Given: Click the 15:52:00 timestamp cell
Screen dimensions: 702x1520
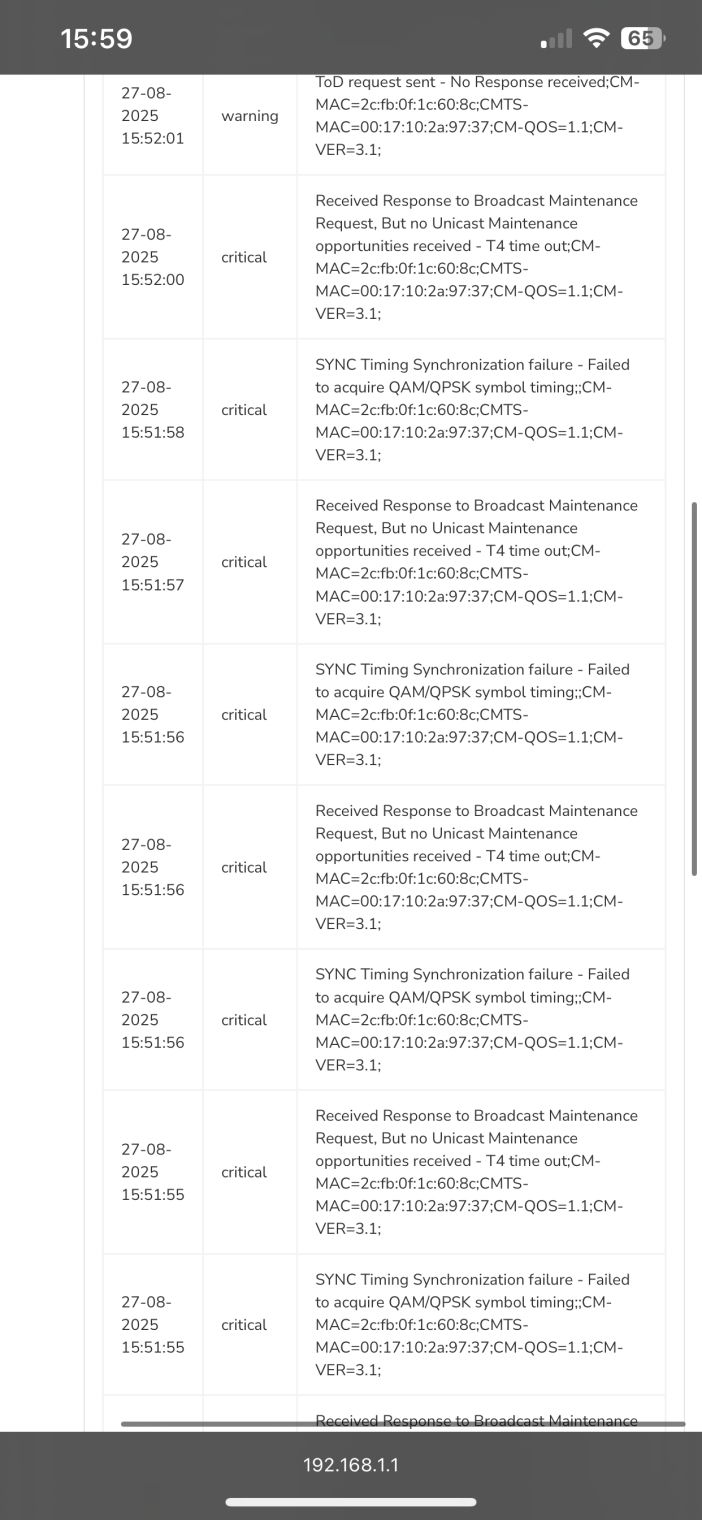Looking at the screenshot, I should pos(153,257).
